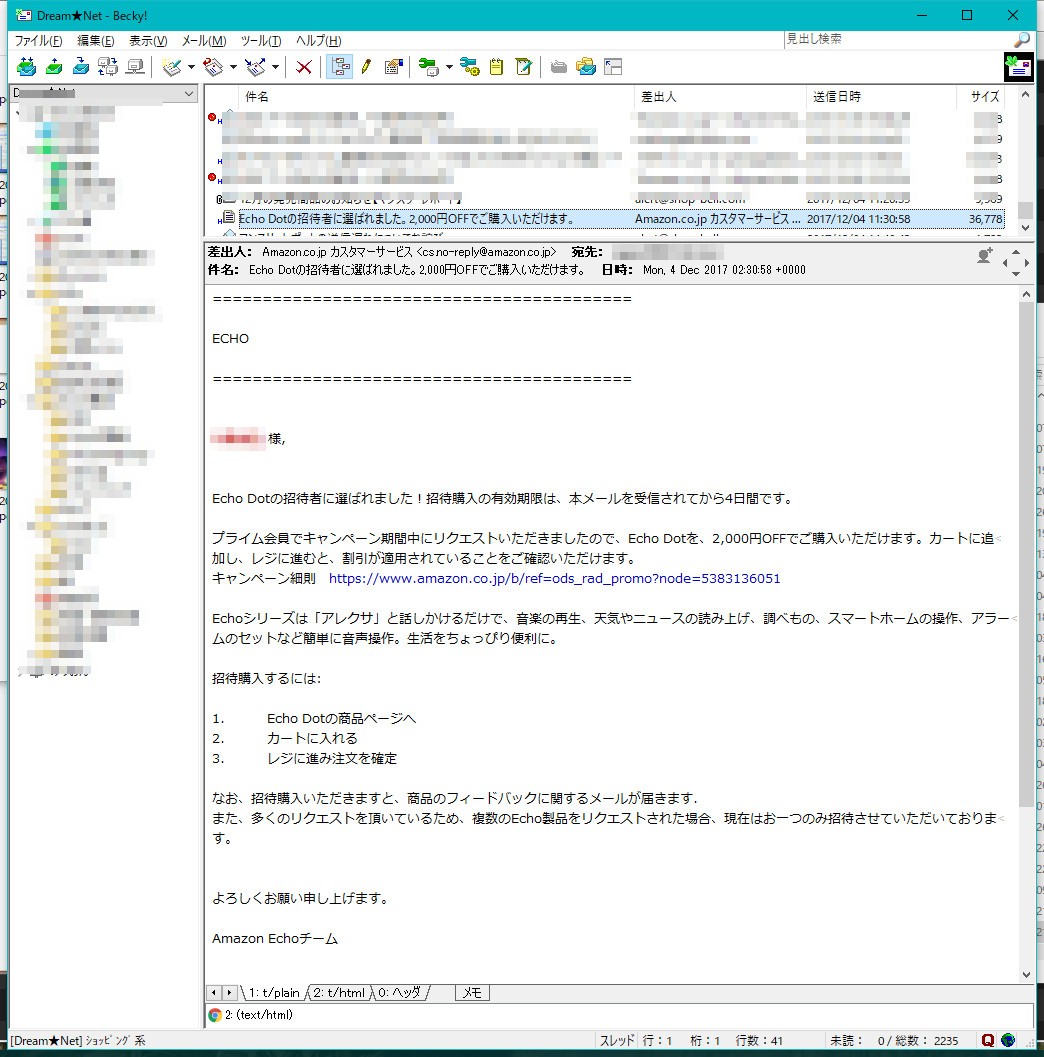Open dropdown arrow beside green wrench icon
This screenshot has height=1057, width=1044.
(449, 67)
